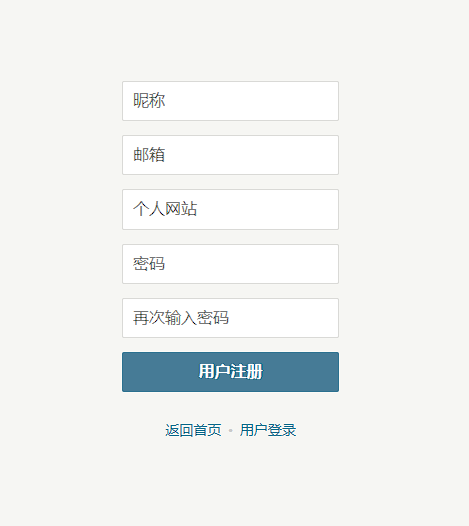Select the first password entry box
The width and height of the screenshot is (469, 526).
pyautogui.click(x=230, y=264)
